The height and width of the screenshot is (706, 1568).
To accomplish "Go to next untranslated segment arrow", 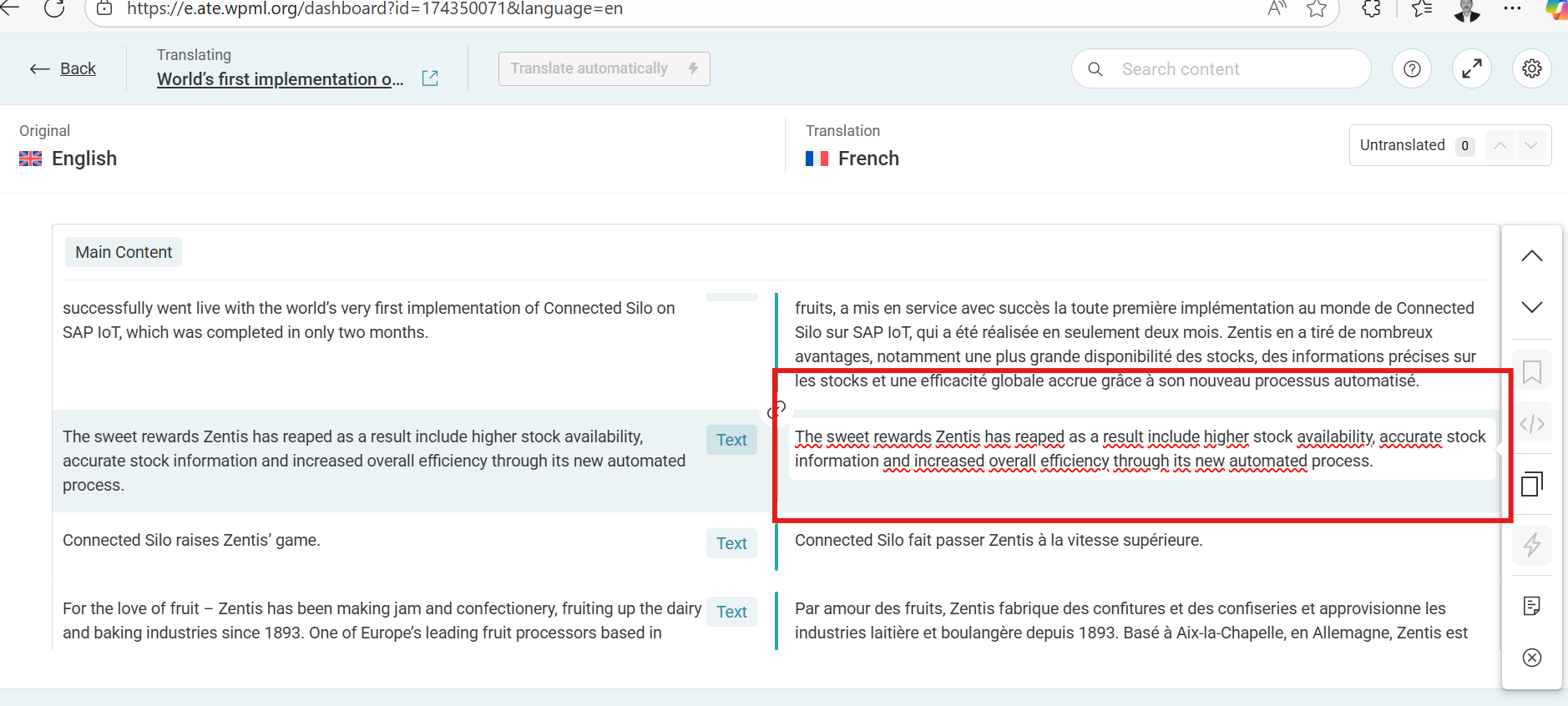I will coord(1531,145).
